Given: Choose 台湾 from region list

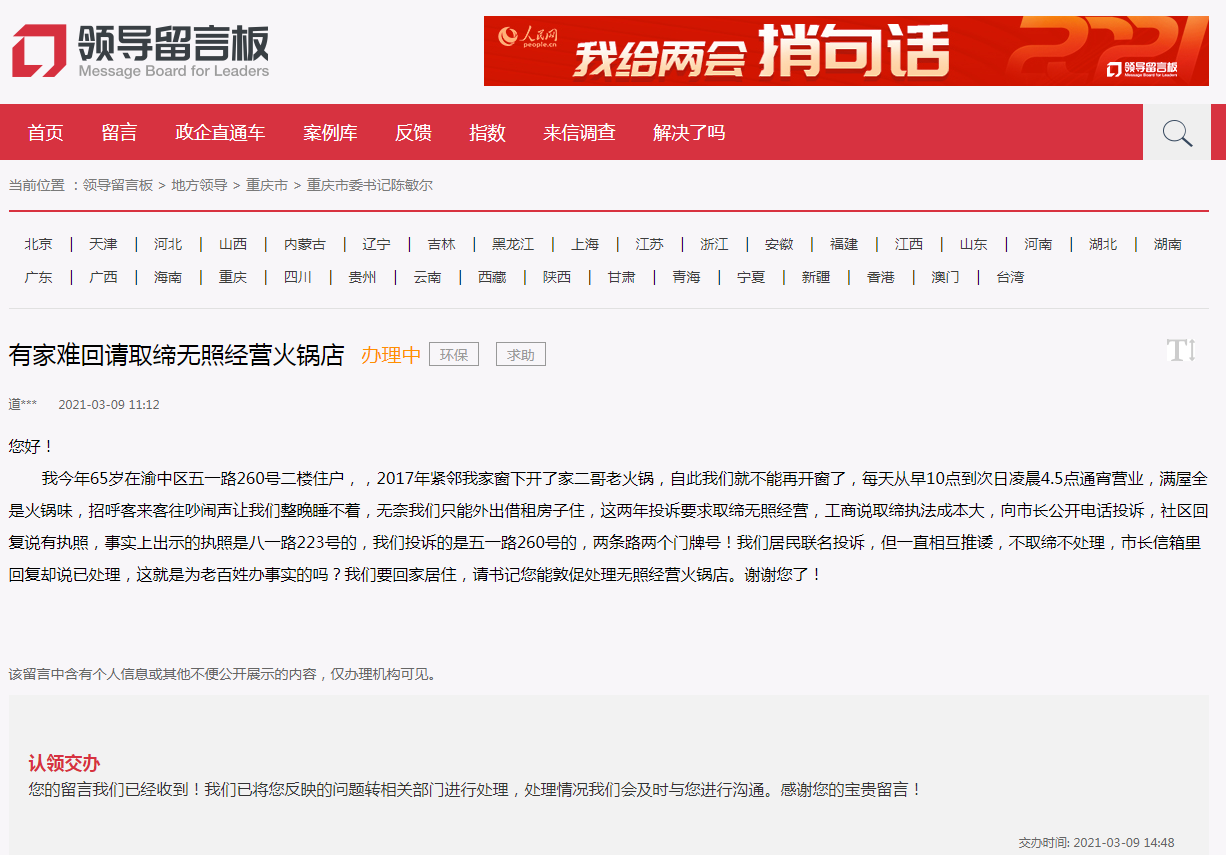Looking at the screenshot, I should pos(1010,277).
